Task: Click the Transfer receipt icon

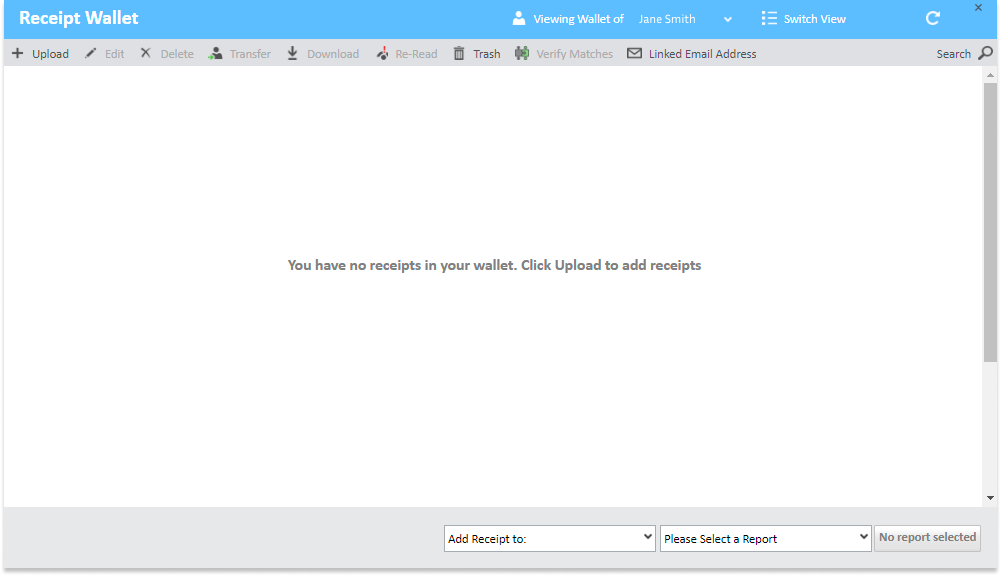Action: point(215,54)
